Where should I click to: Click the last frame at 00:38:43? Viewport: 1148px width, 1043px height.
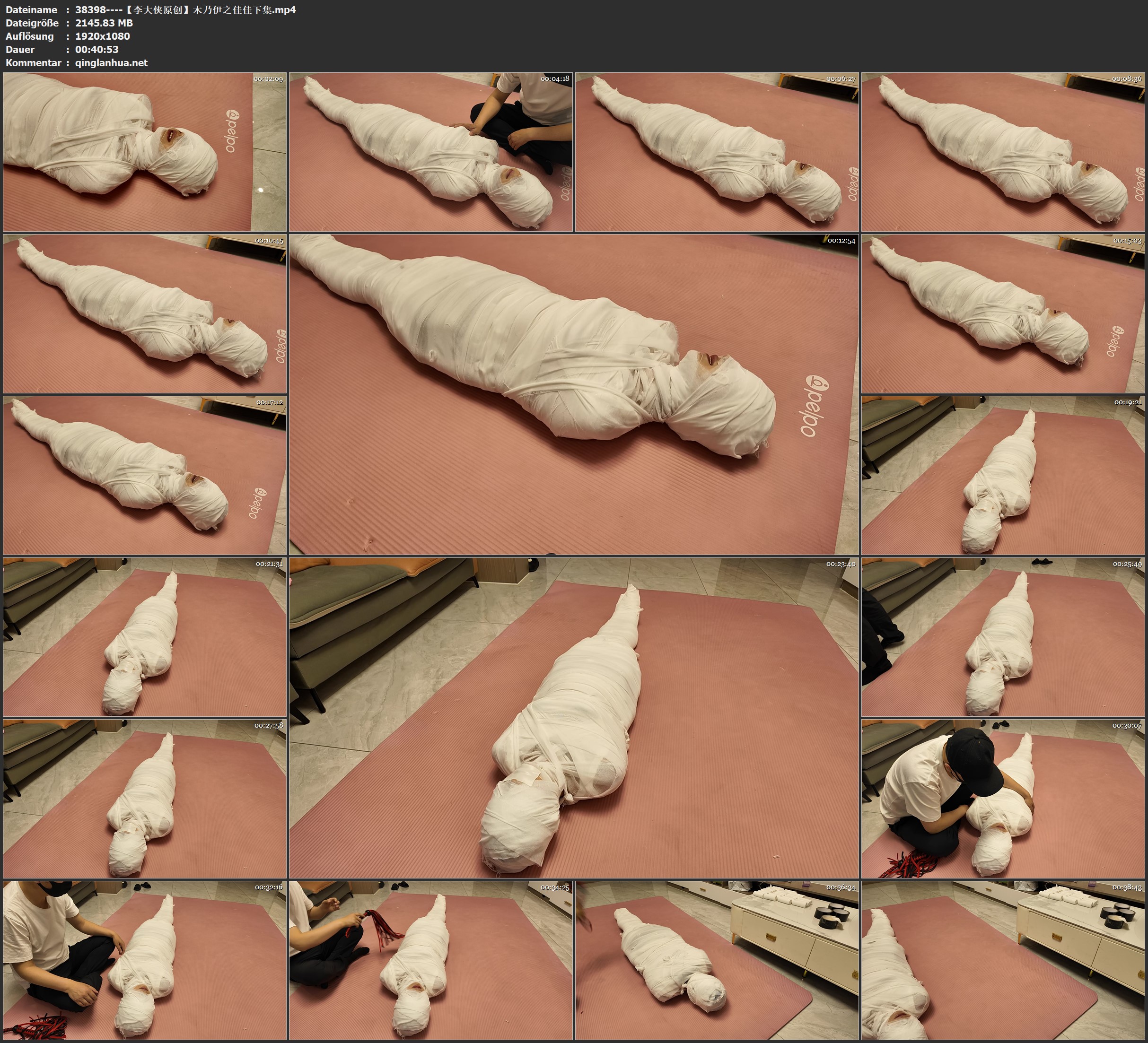(x=1003, y=960)
